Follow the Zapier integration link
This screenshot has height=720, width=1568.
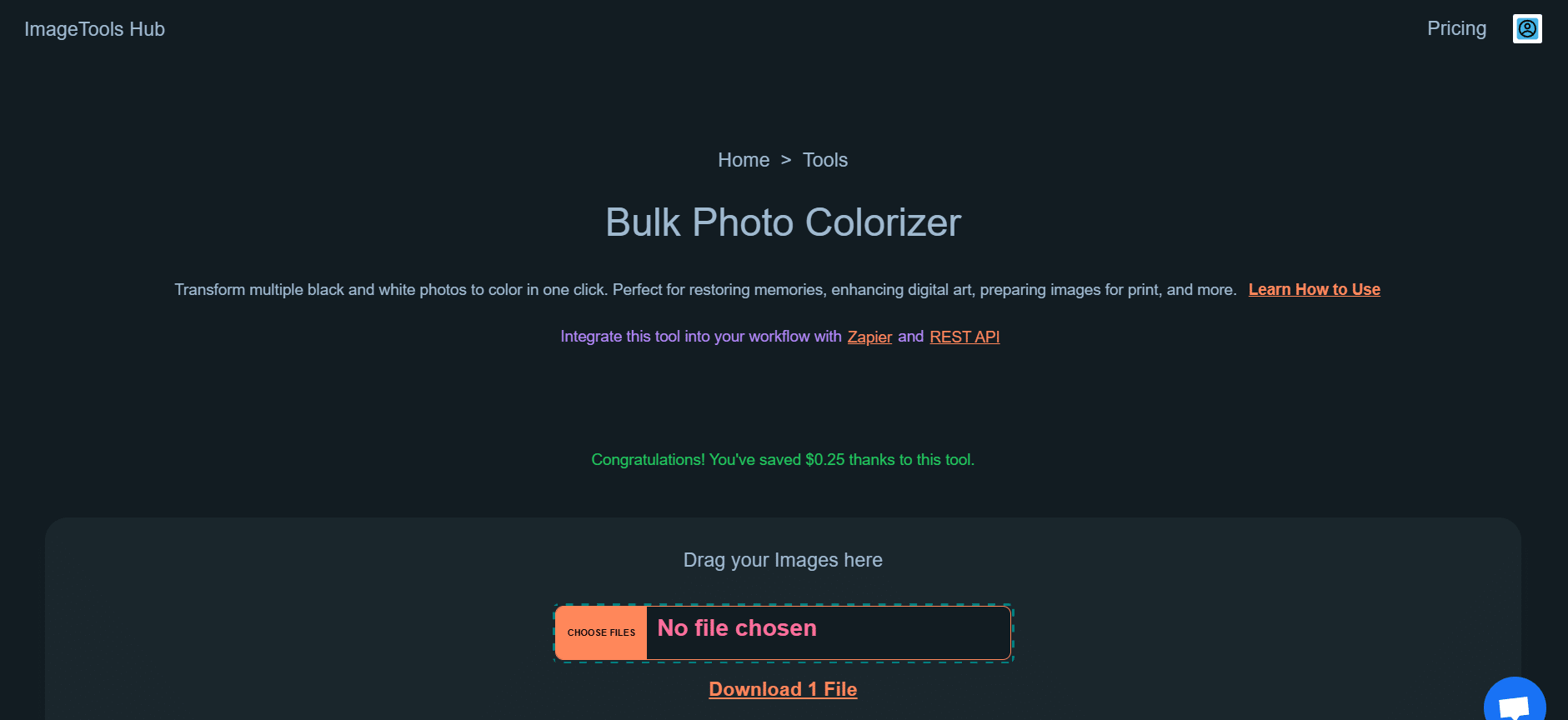869,337
